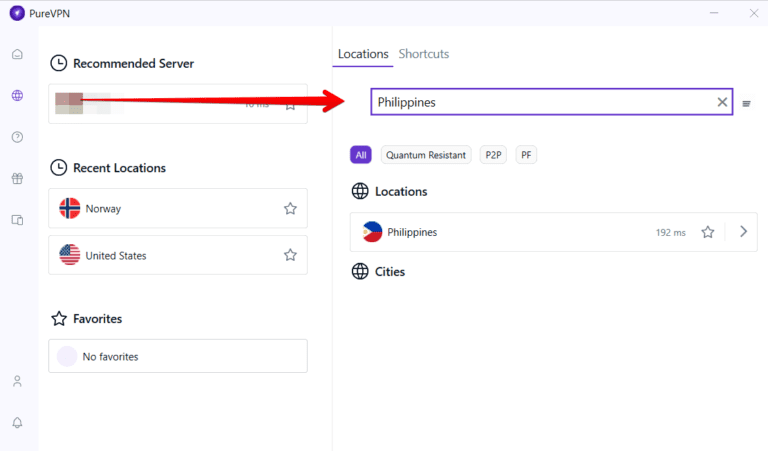Image resolution: width=768 pixels, height=451 pixels.
Task: Open the devices icon in sidebar
Action: point(17,220)
